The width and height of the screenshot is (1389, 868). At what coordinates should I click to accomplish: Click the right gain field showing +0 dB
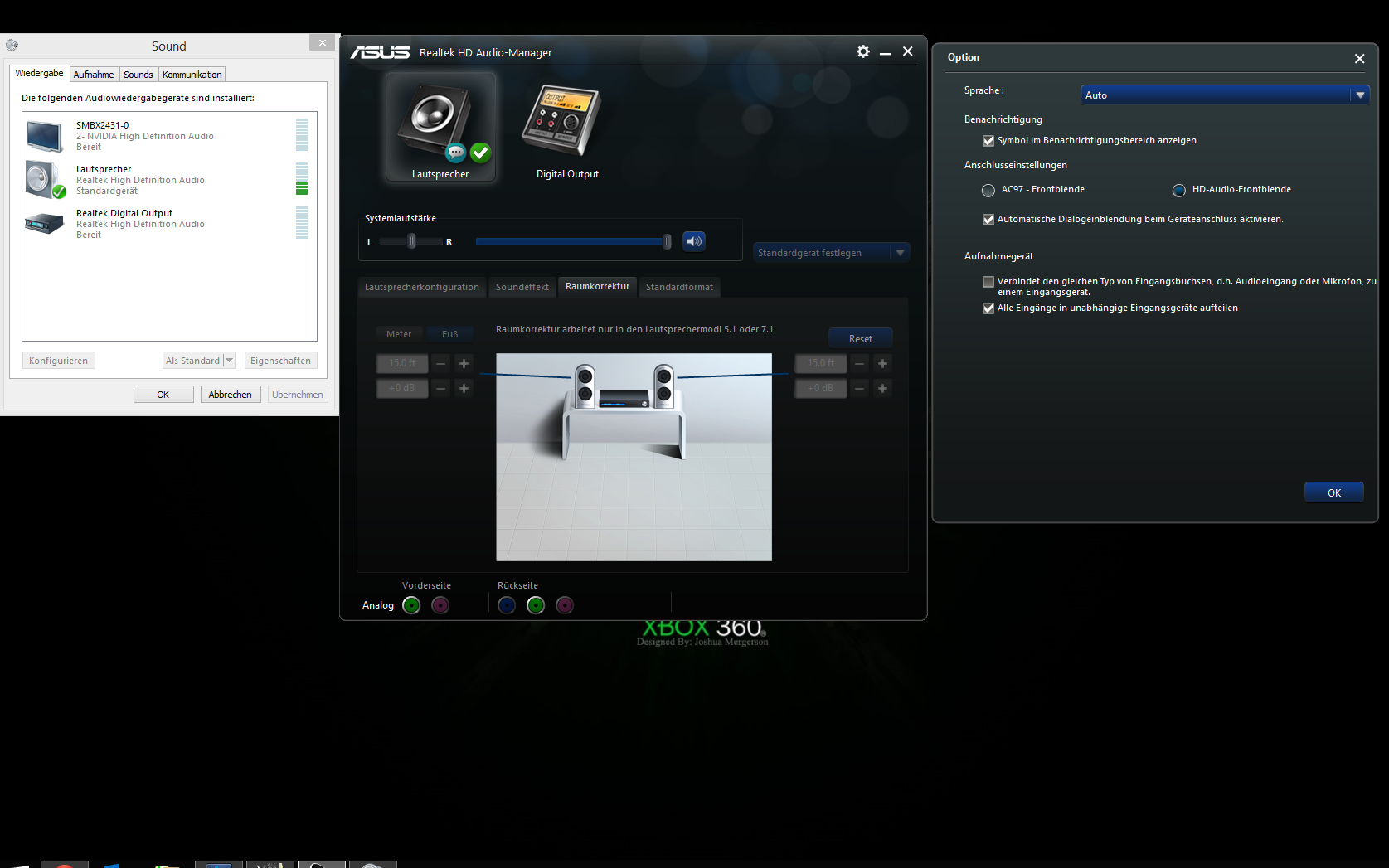click(821, 388)
